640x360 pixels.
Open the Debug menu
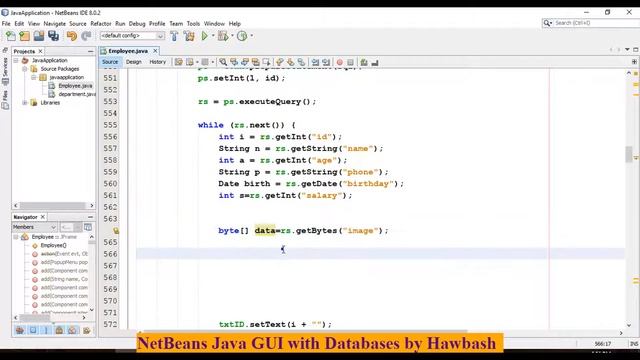(x=137, y=24)
